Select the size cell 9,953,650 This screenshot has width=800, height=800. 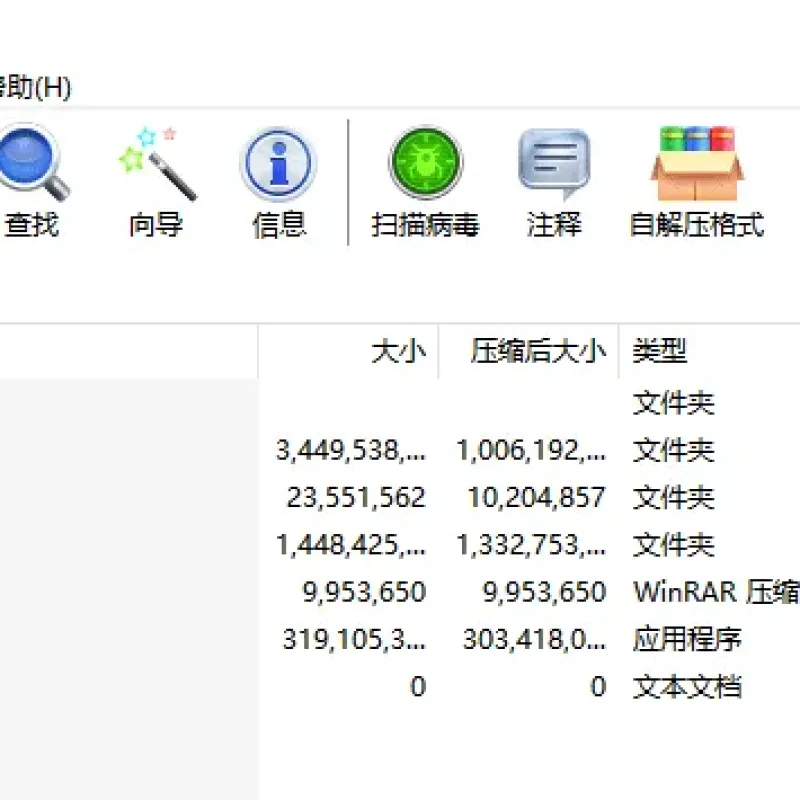[x=364, y=592]
